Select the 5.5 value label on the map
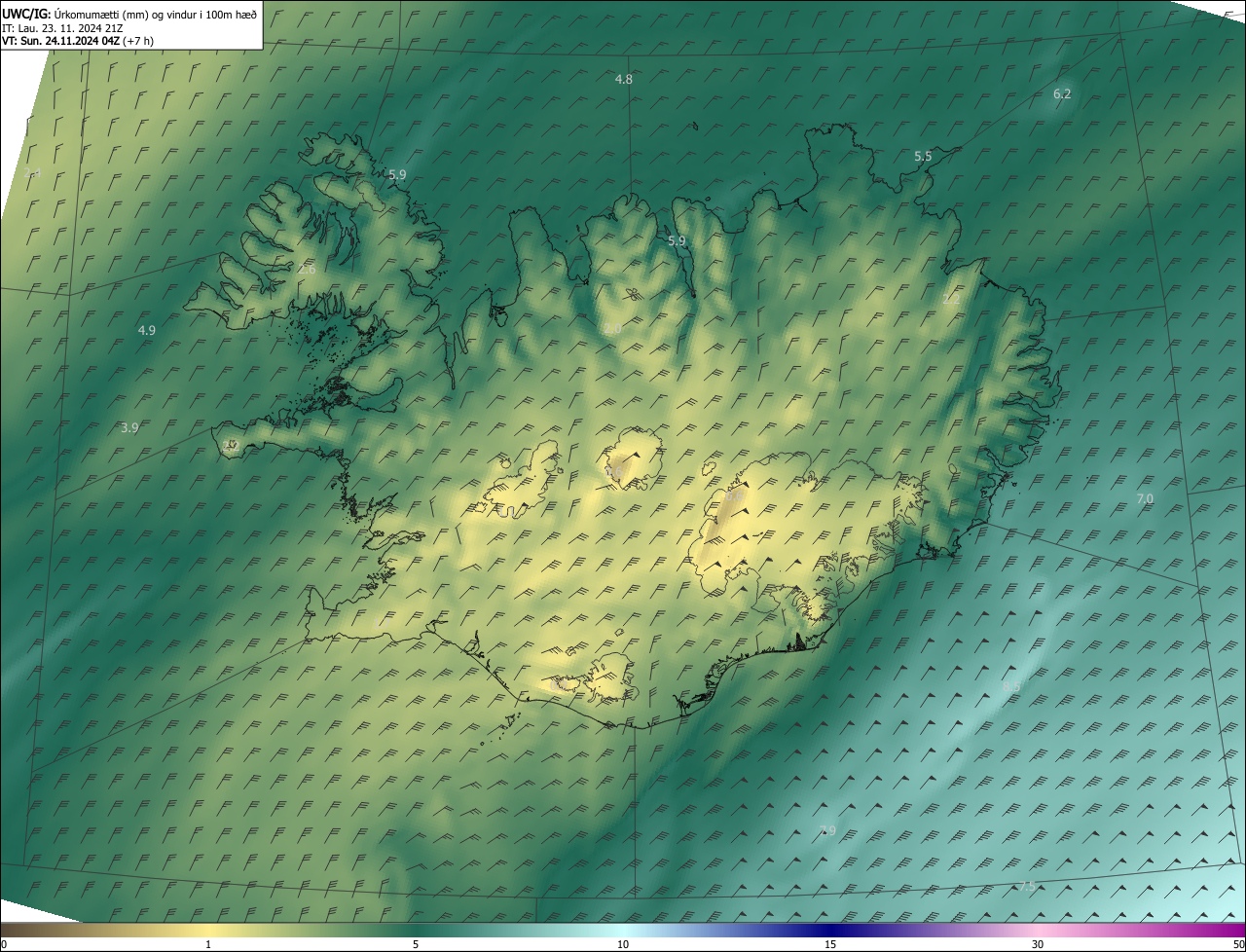This screenshot has height=952, width=1246. (923, 156)
